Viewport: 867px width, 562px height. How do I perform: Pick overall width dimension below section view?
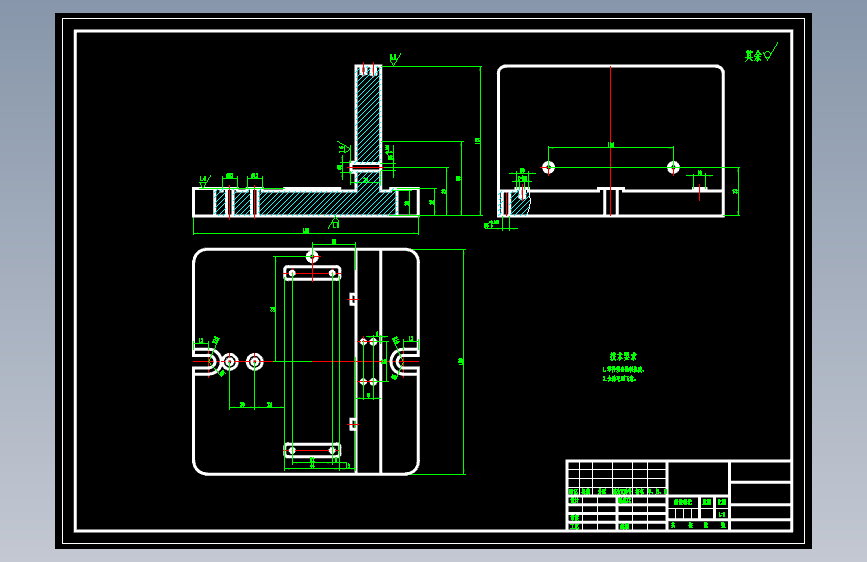tap(306, 232)
